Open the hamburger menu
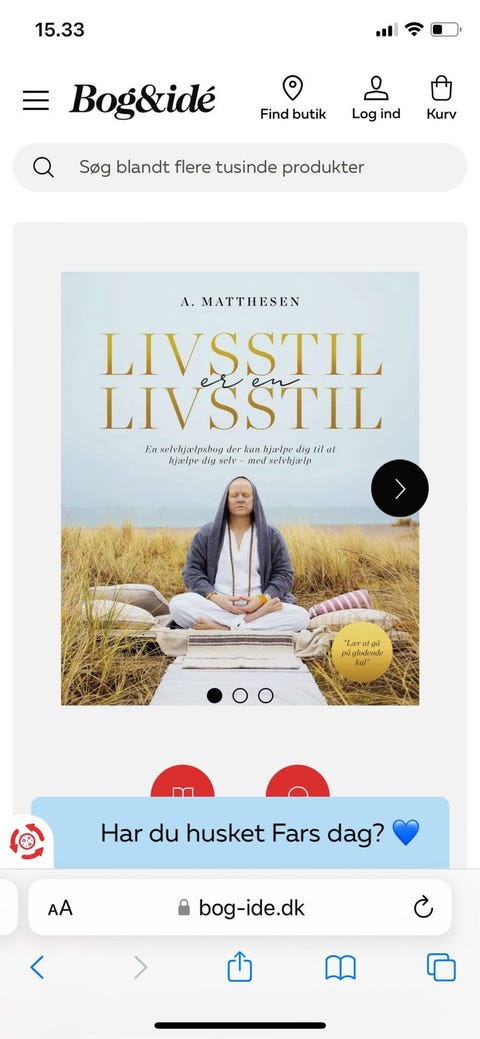 pos(36,100)
